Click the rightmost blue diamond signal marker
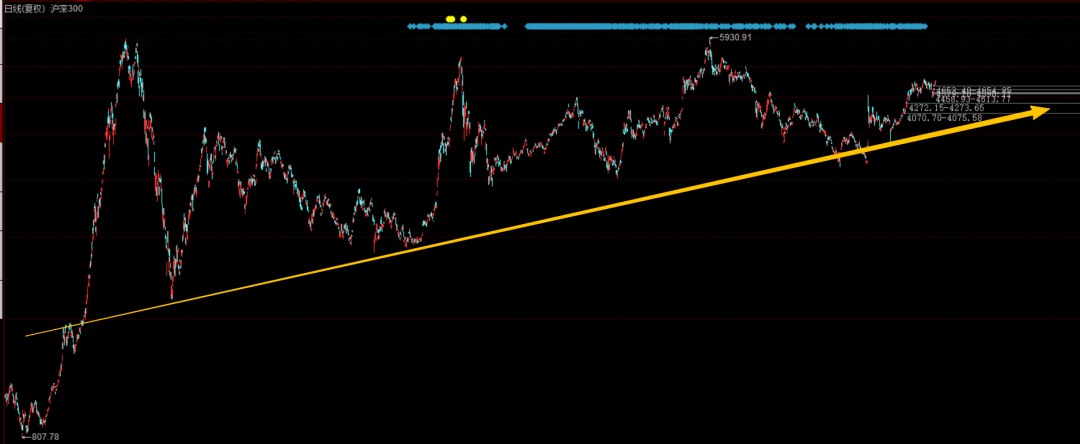This screenshot has width=1080, height=444. (x=924, y=26)
